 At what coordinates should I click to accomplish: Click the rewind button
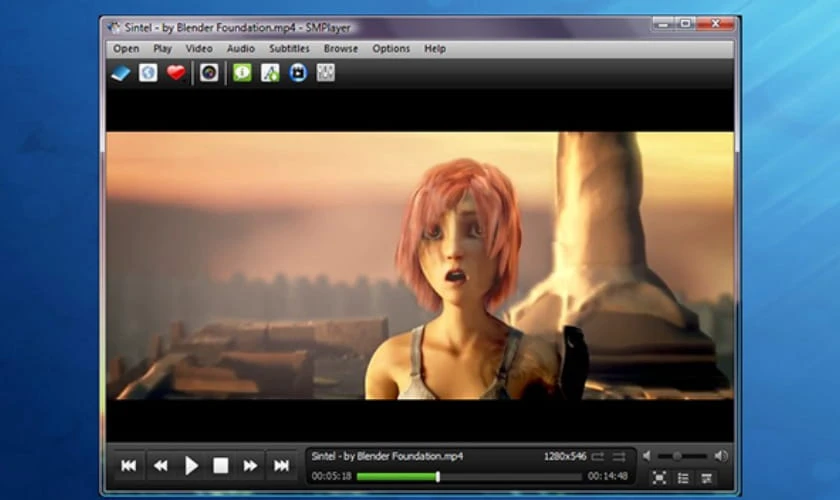[160, 466]
